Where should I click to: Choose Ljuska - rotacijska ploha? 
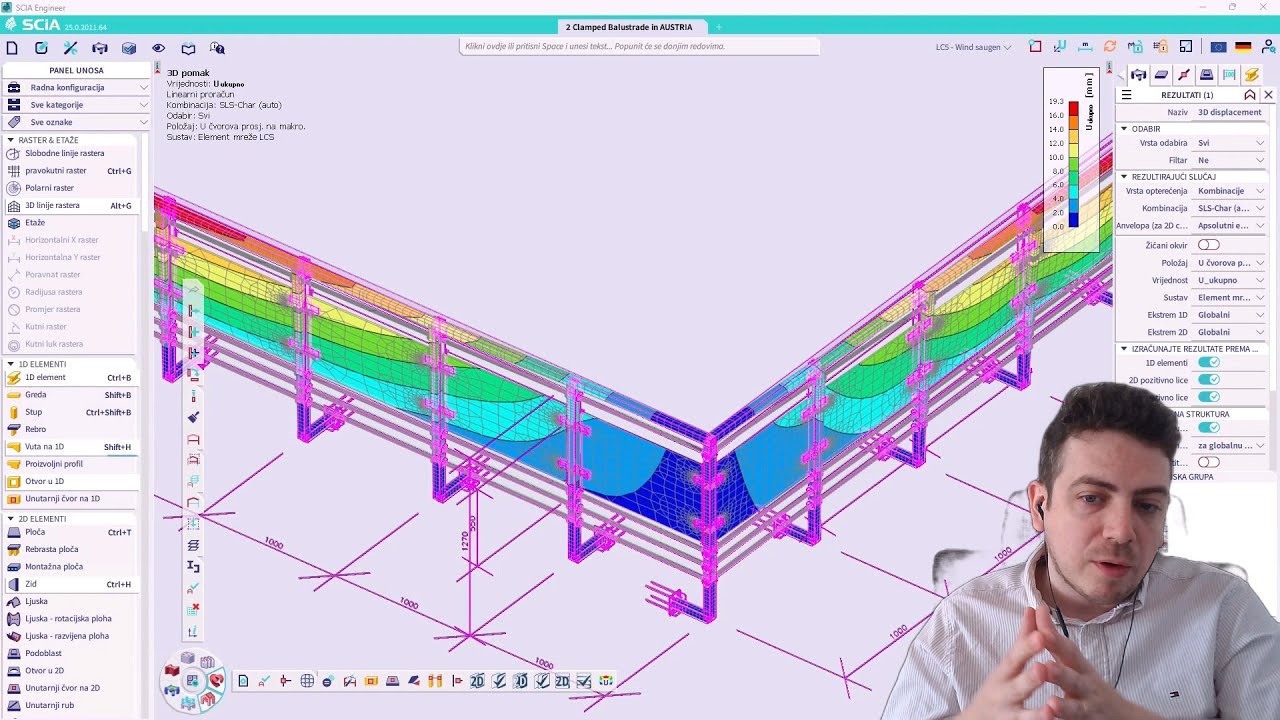click(70, 618)
